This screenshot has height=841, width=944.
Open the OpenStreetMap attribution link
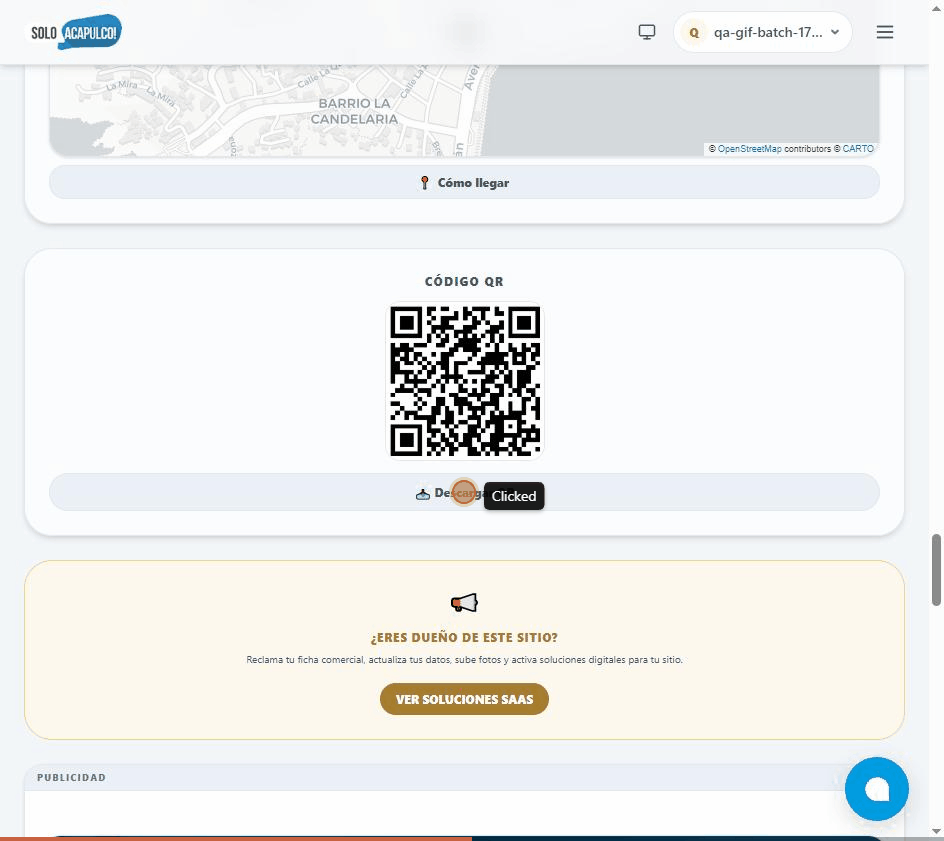(x=749, y=149)
